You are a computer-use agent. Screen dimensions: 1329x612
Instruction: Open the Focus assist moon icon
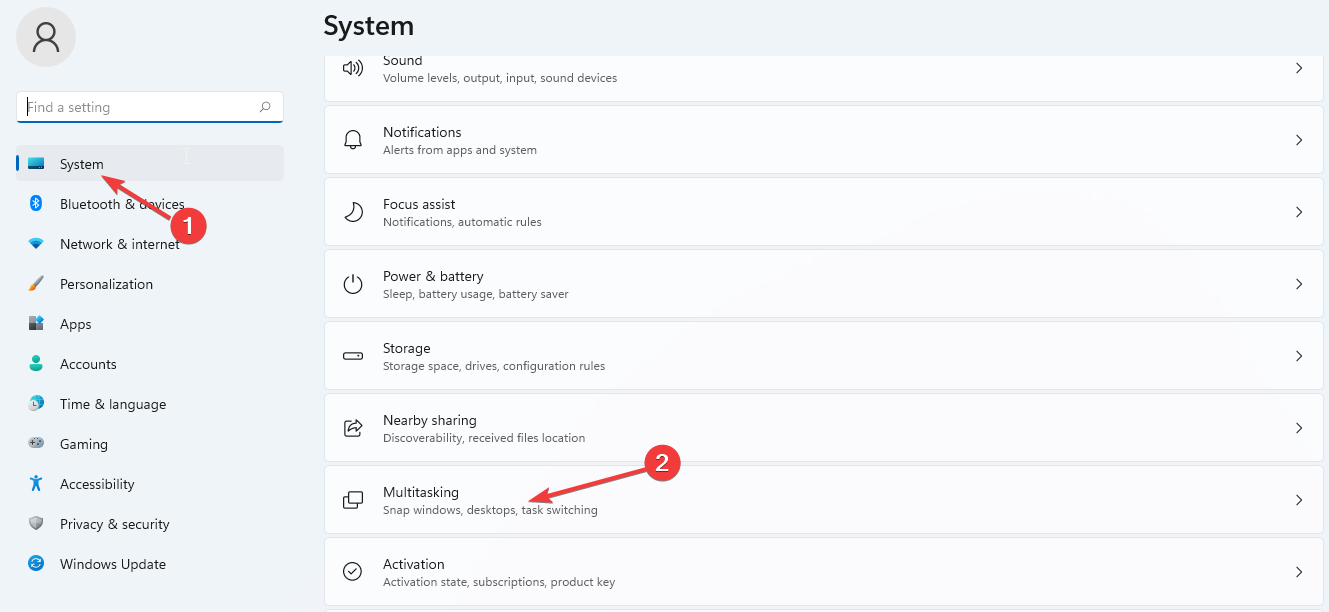[352, 211]
